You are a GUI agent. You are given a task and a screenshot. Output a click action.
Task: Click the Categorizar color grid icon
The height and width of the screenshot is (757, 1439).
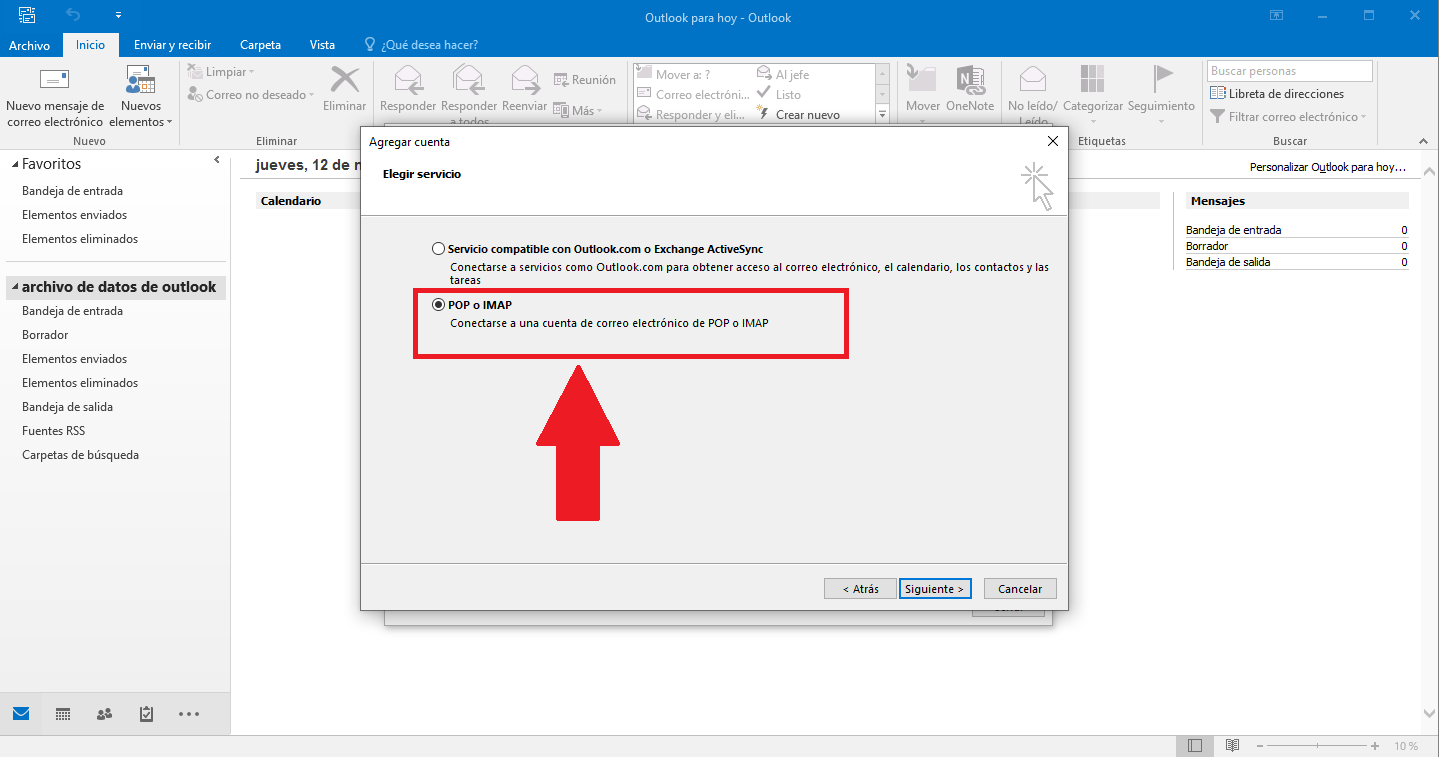1092,80
